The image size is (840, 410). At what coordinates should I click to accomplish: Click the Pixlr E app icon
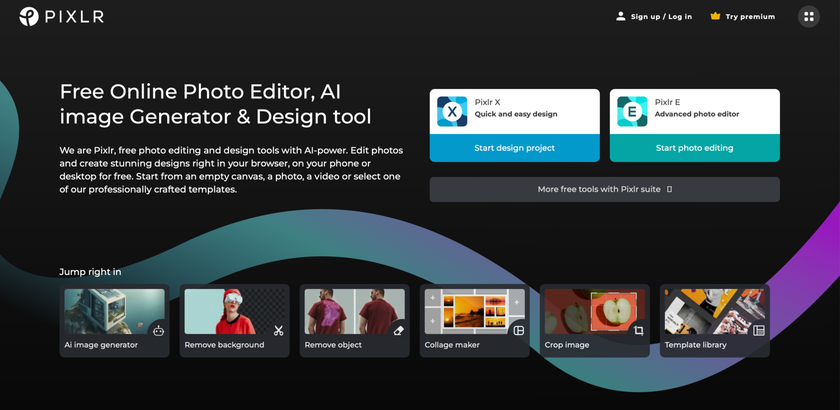pos(632,111)
